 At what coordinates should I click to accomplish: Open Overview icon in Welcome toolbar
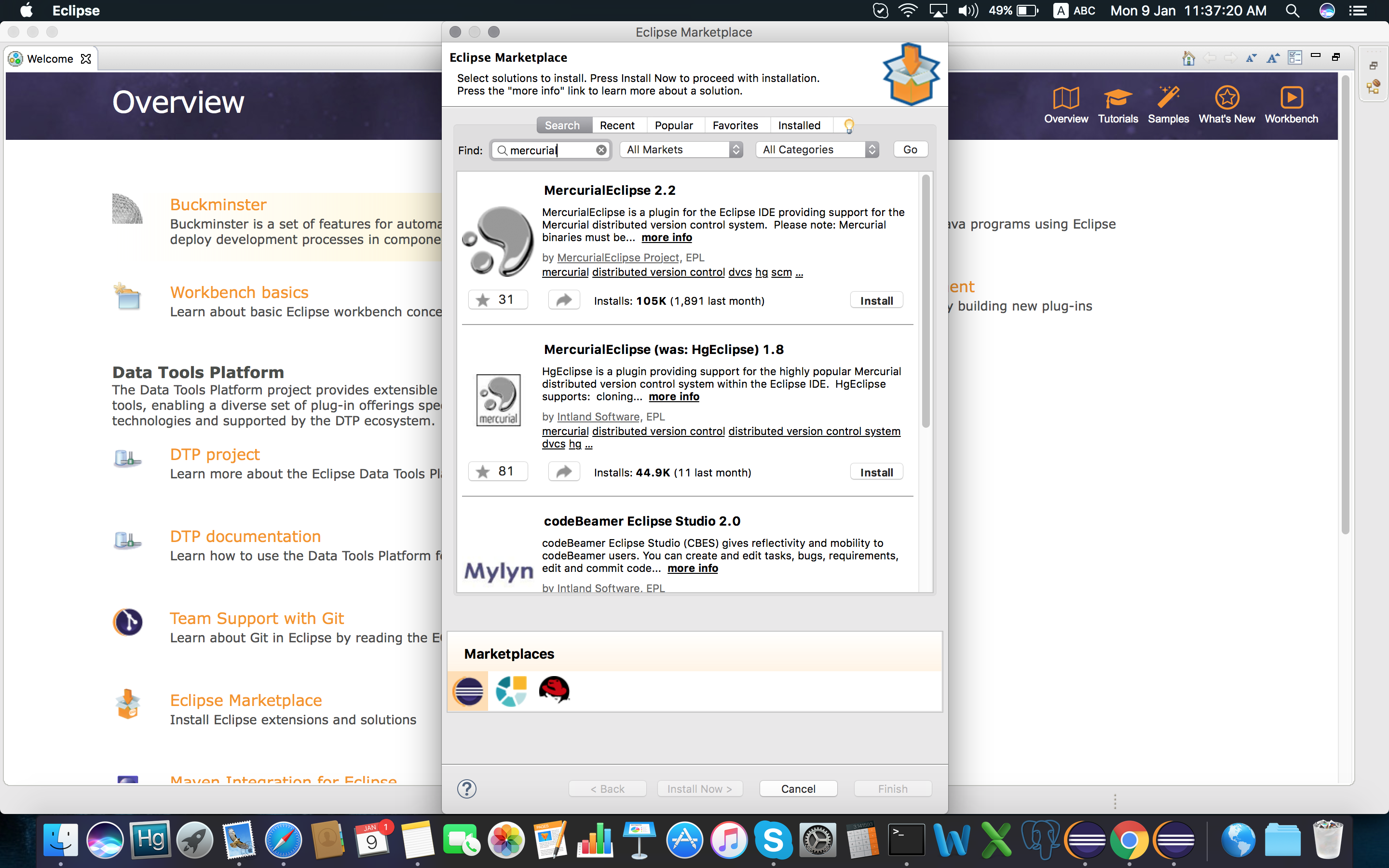pos(1066,105)
